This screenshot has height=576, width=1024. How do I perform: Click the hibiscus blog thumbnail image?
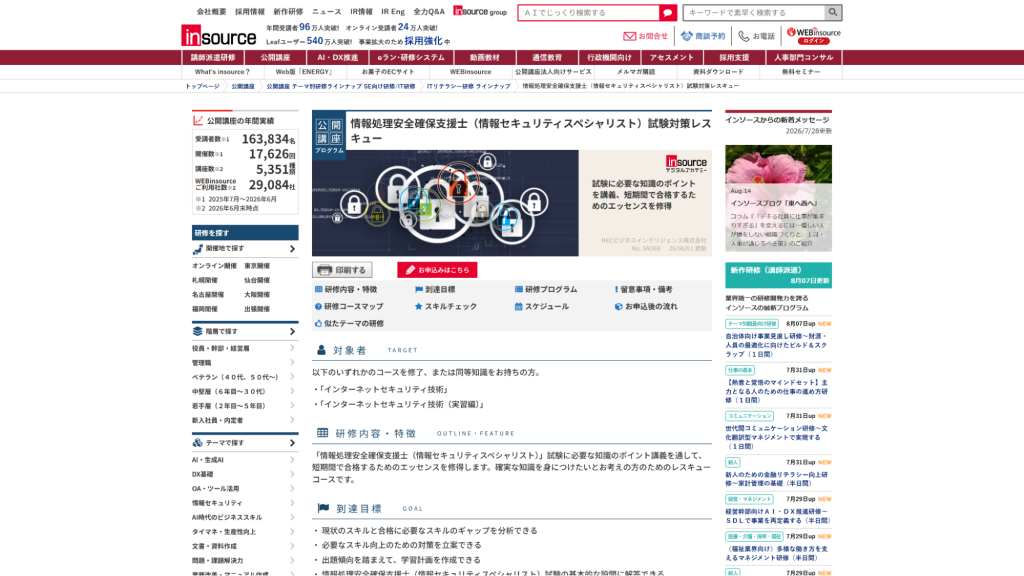coord(778,198)
